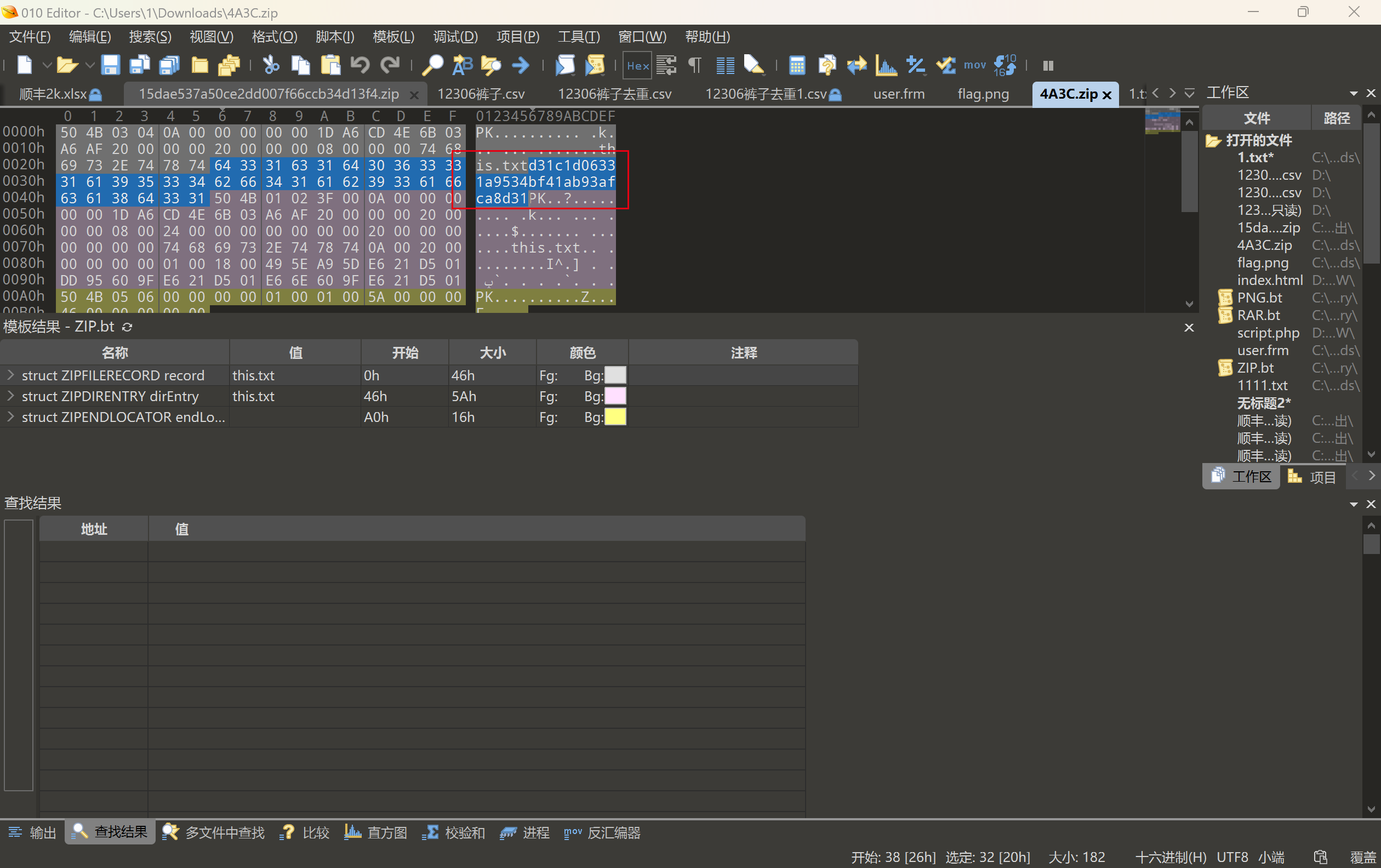
Task: Click the Paste clipboard icon
Action: click(330, 65)
